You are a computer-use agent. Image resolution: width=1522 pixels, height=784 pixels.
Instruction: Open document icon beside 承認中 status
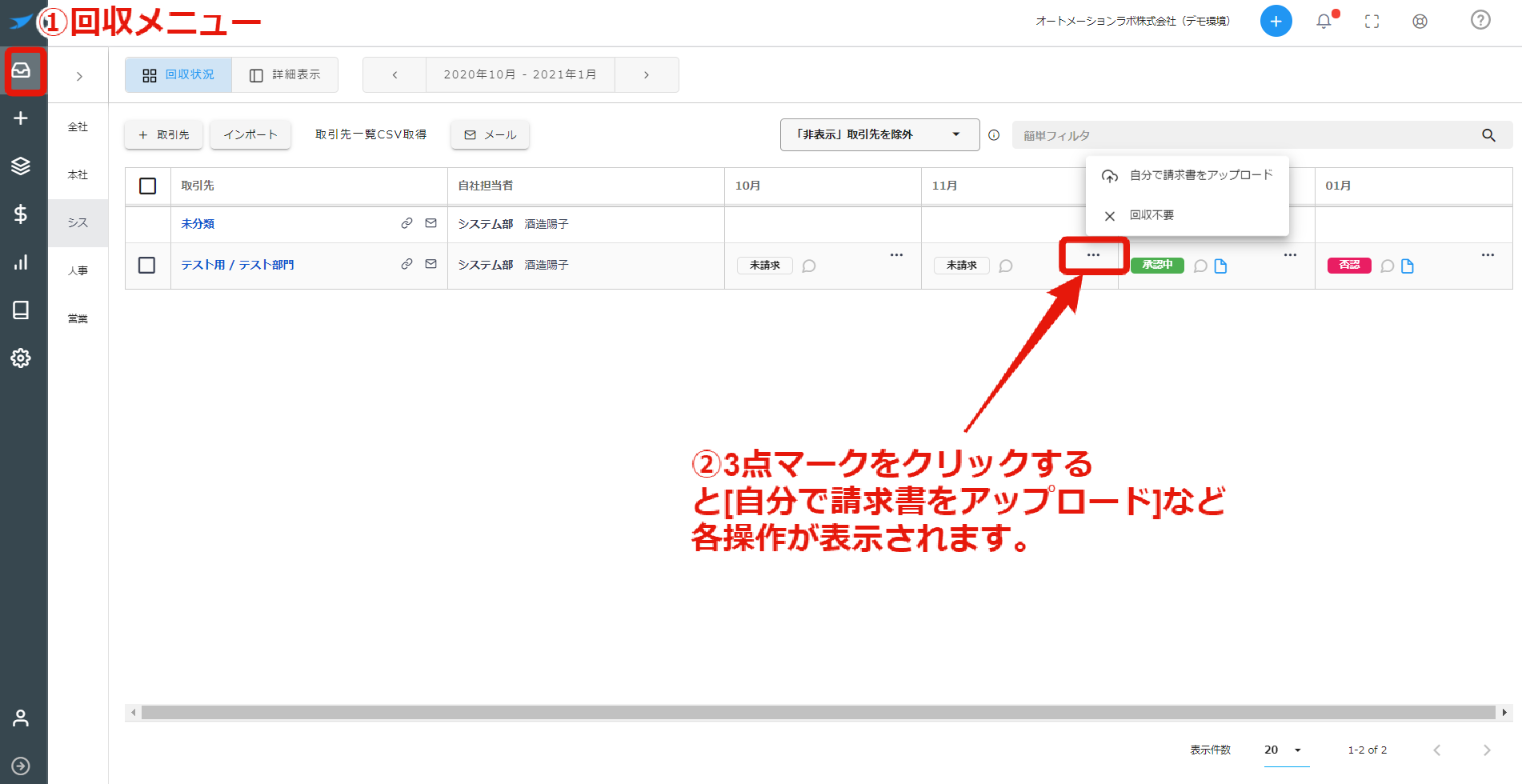[1220, 266]
